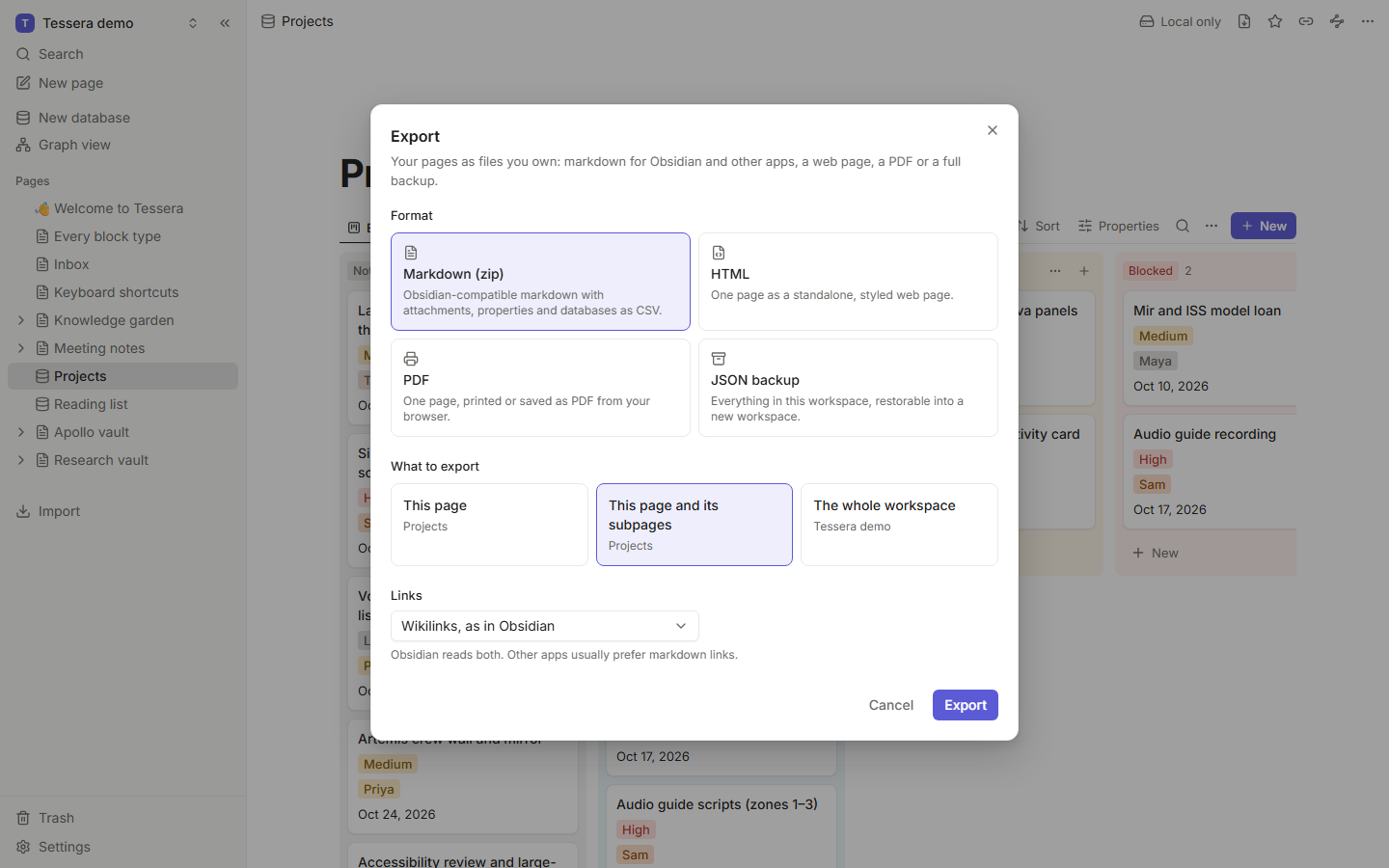Image resolution: width=1389 pixels, height=868 pixels.
Task: Collapse the sidebar with double-chevron icon
Action: pos(225,23)
